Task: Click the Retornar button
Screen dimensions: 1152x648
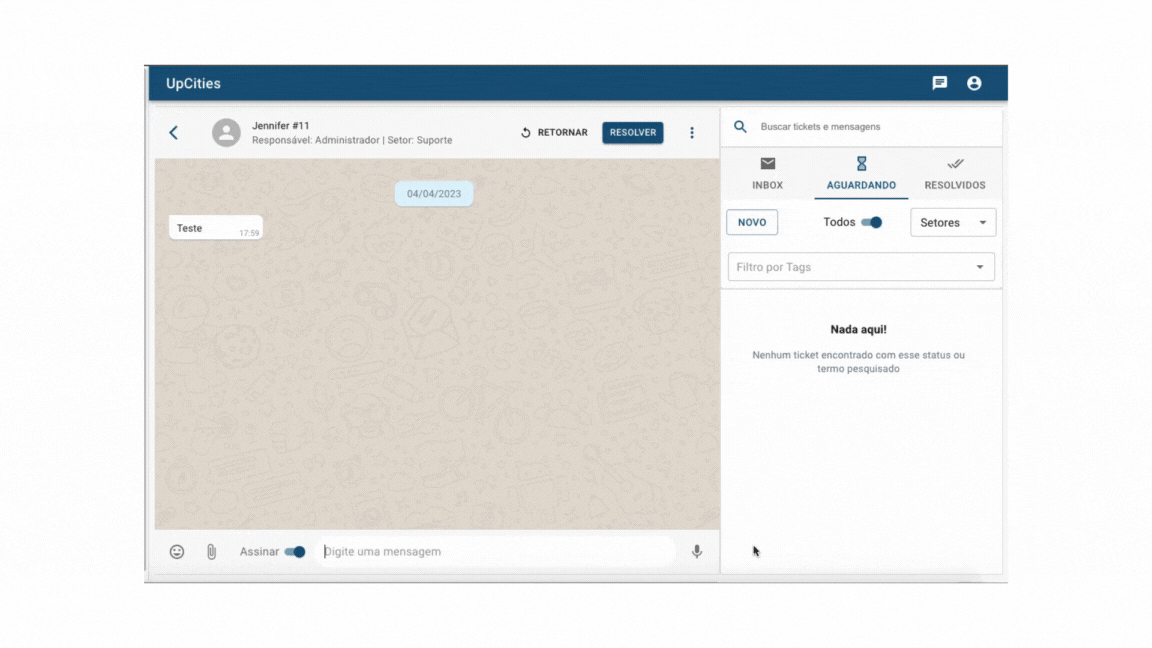Action: coord(554,133)
